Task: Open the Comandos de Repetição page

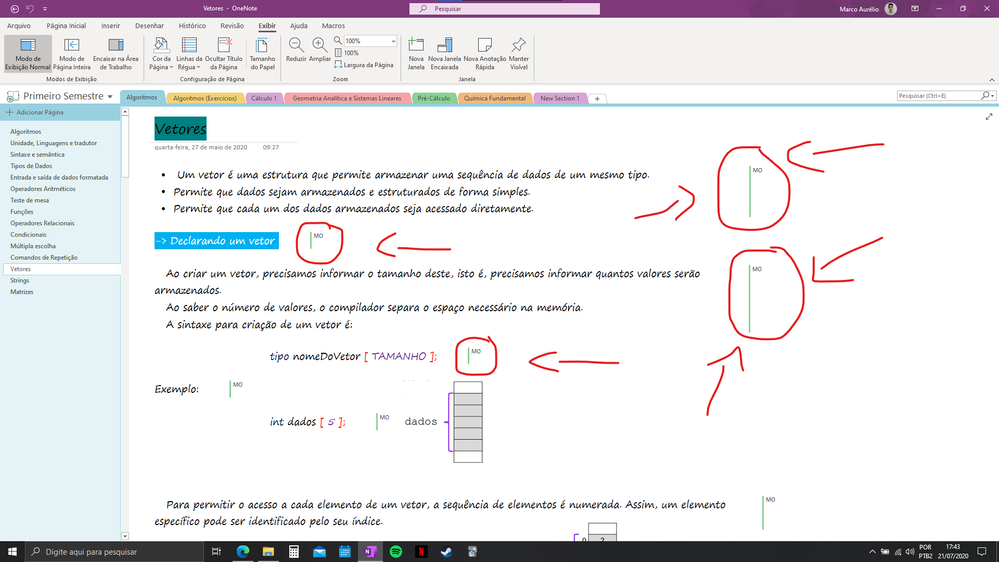Action: click(43, 257)
